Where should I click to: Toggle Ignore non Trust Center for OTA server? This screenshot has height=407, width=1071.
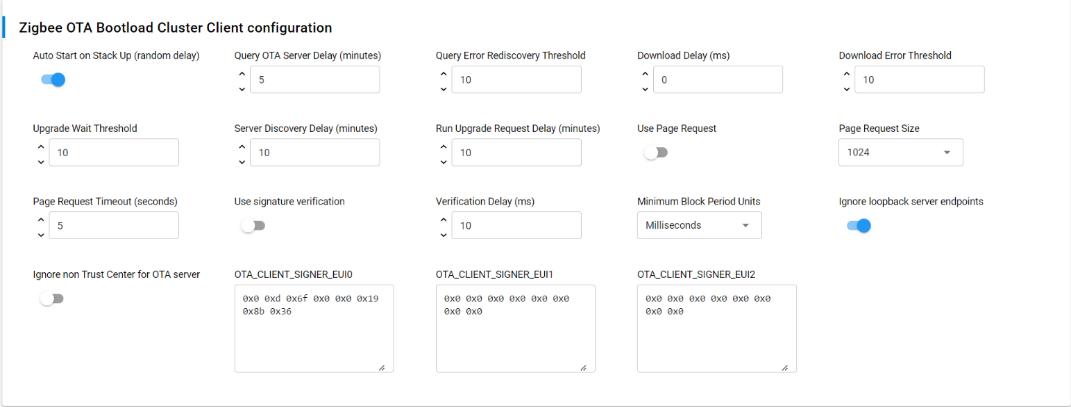50,299
